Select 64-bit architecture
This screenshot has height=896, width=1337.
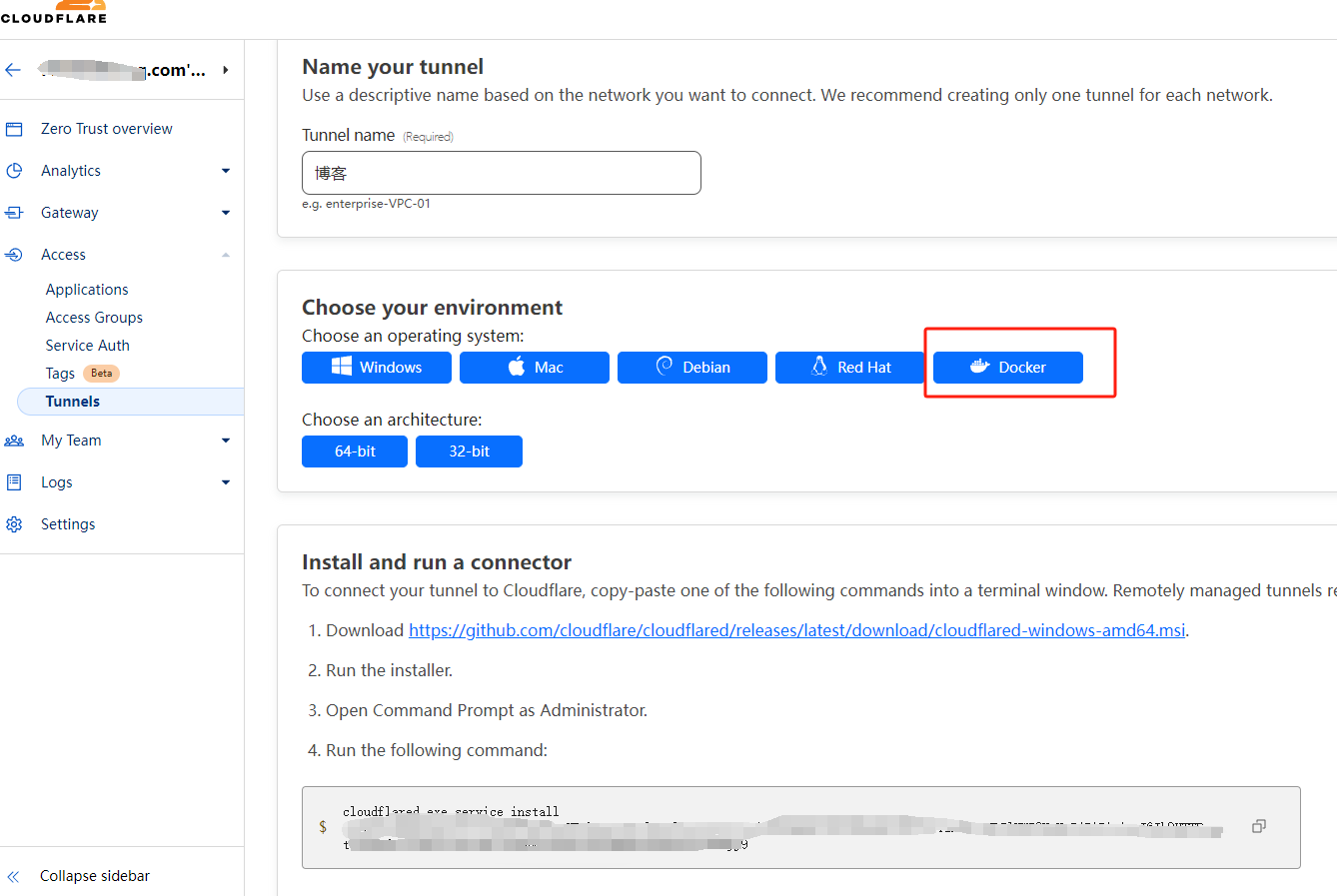(x=355, y=451)
